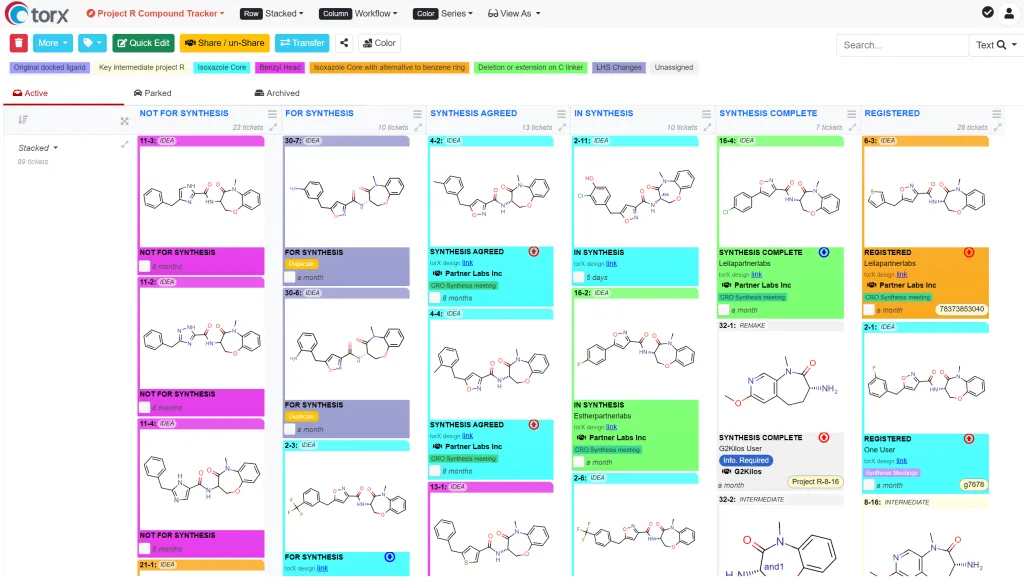Expand NOT FOR SYNTHESIS column via arrow icon
This screenshot has height=581, width=1024.
(x=273, y=127)
